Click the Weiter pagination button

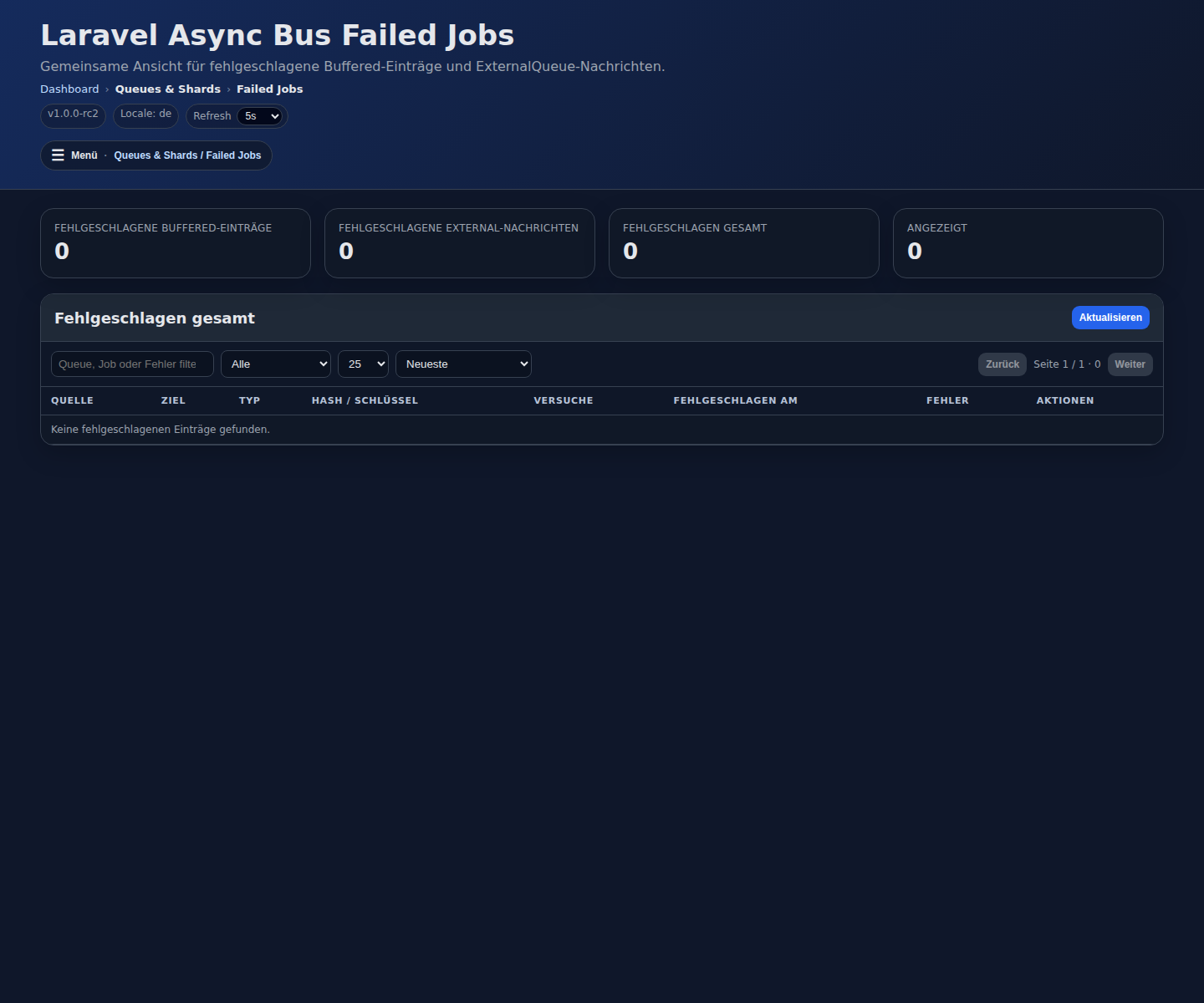click(1130, 364)
